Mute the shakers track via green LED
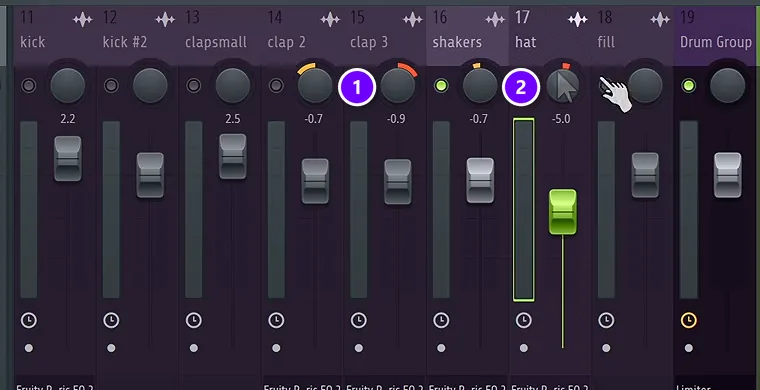 (441, 86)
